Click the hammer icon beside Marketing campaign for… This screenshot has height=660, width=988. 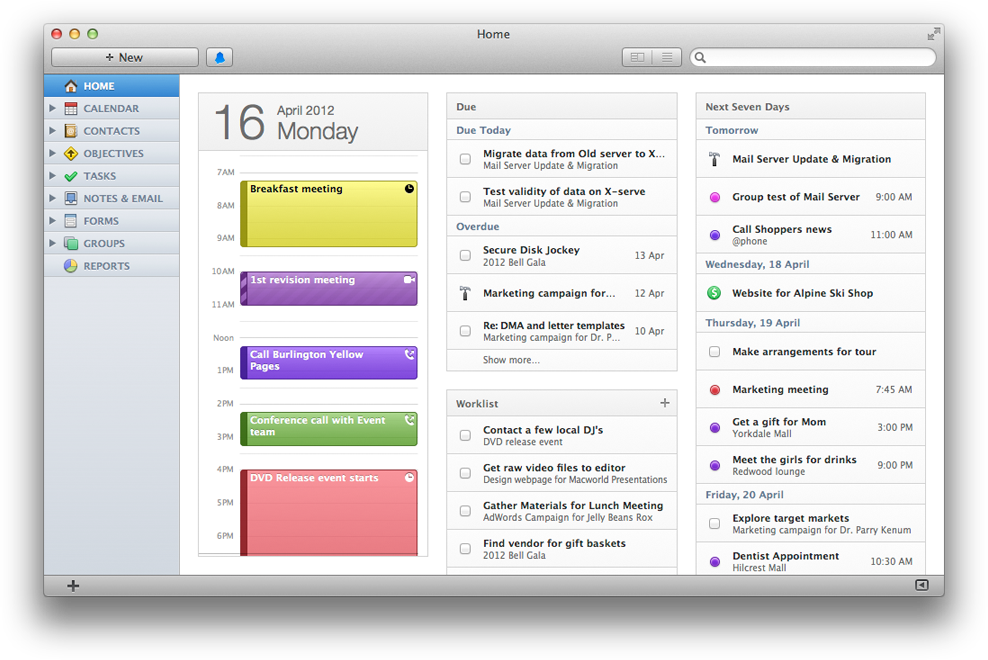tap(465, 293)
